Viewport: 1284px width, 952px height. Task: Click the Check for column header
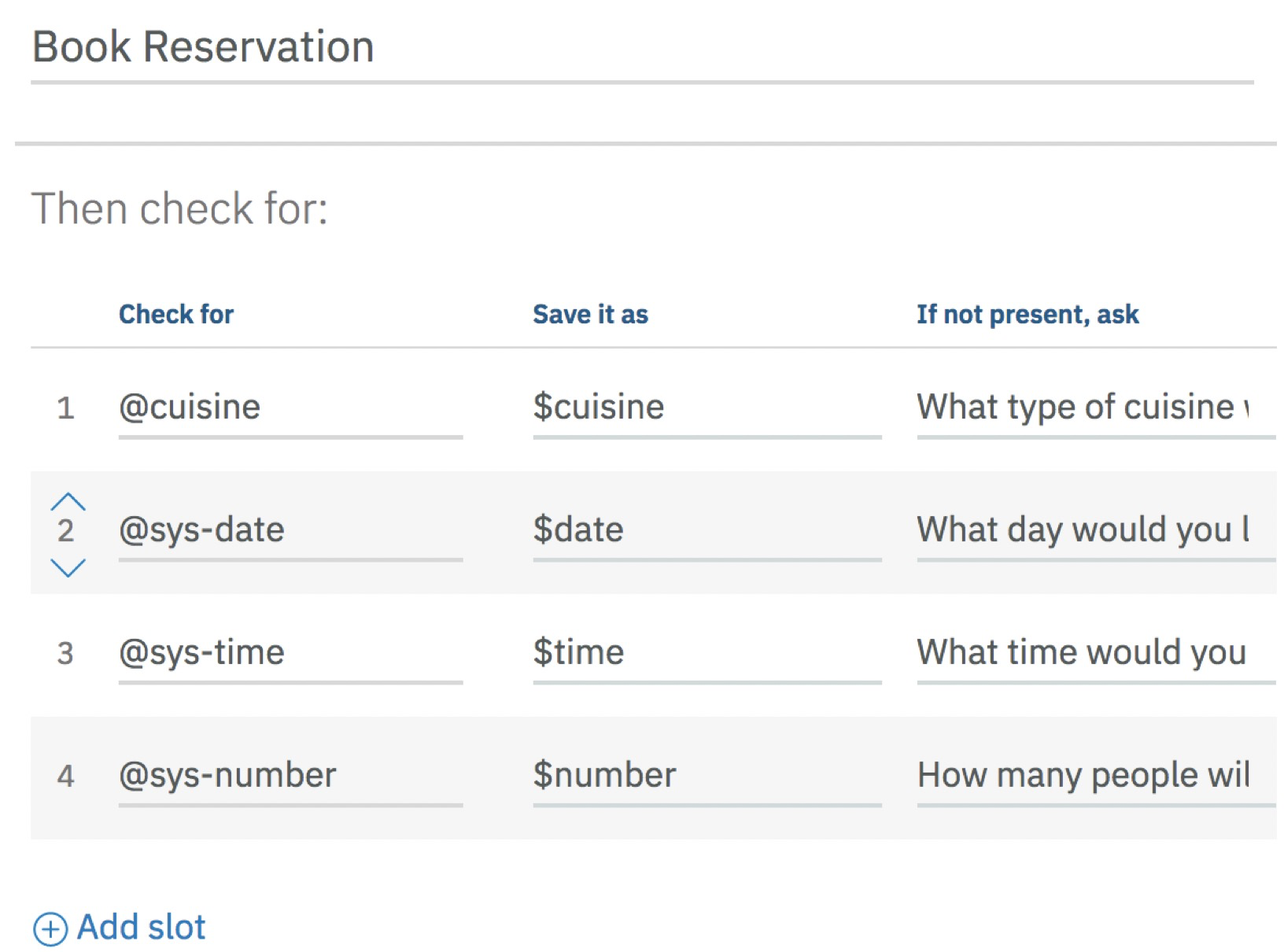pyautogui.click(x=176, y=315)
